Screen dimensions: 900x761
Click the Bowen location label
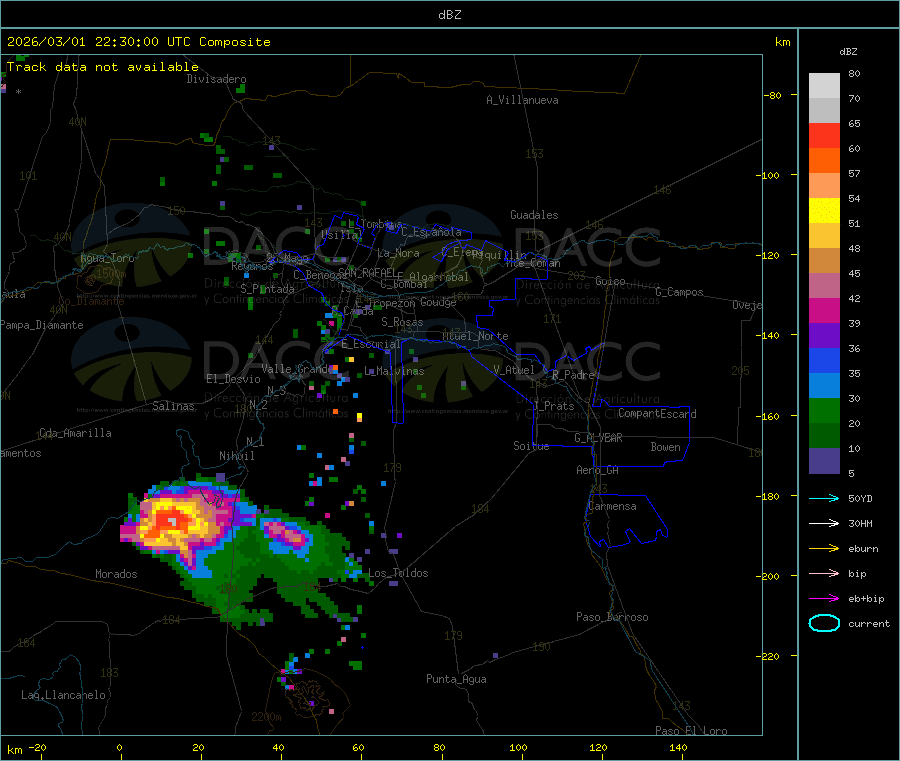point(665,447)
